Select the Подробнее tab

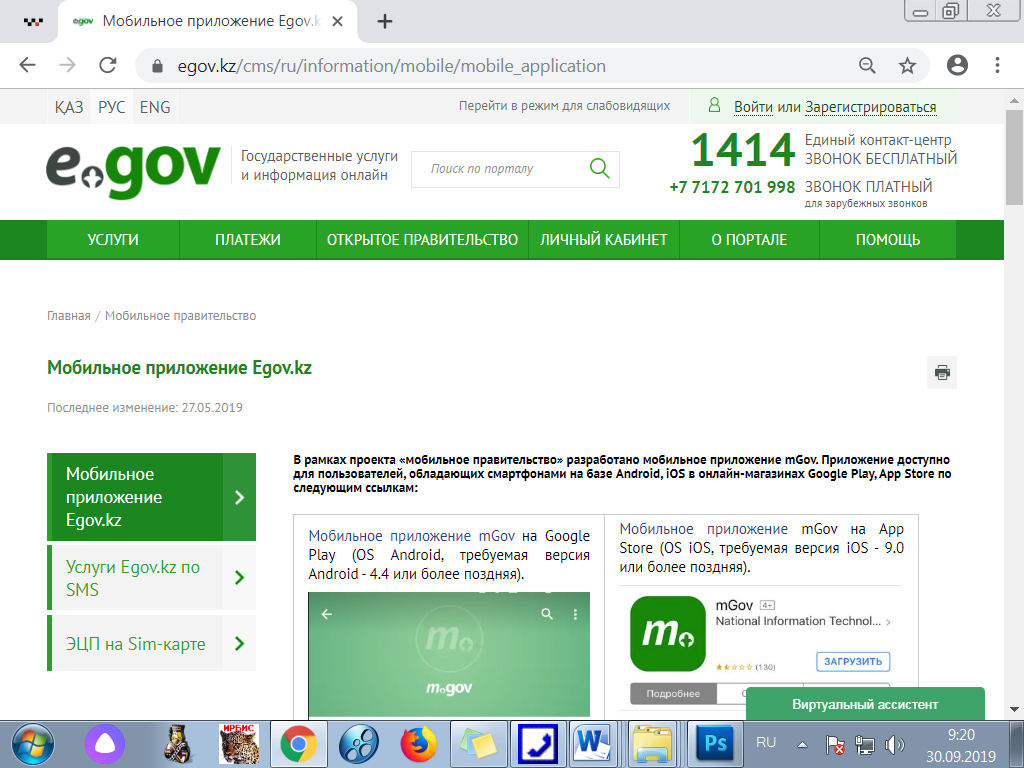[673, 694]
